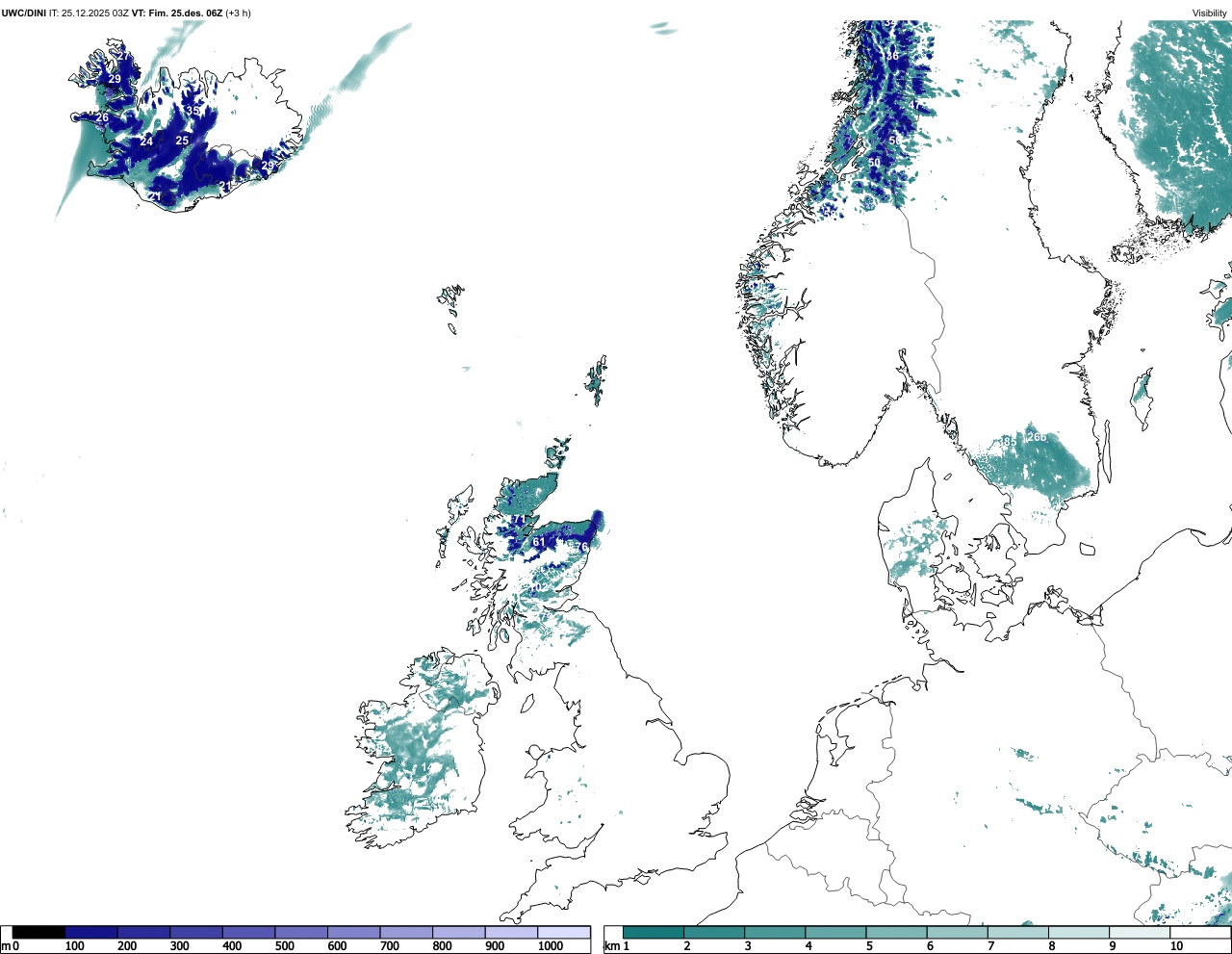Select the 6–7 km legend swatch
Image resolution: width=1232 pixels, height=954 pixels.
tap(957, 933)
